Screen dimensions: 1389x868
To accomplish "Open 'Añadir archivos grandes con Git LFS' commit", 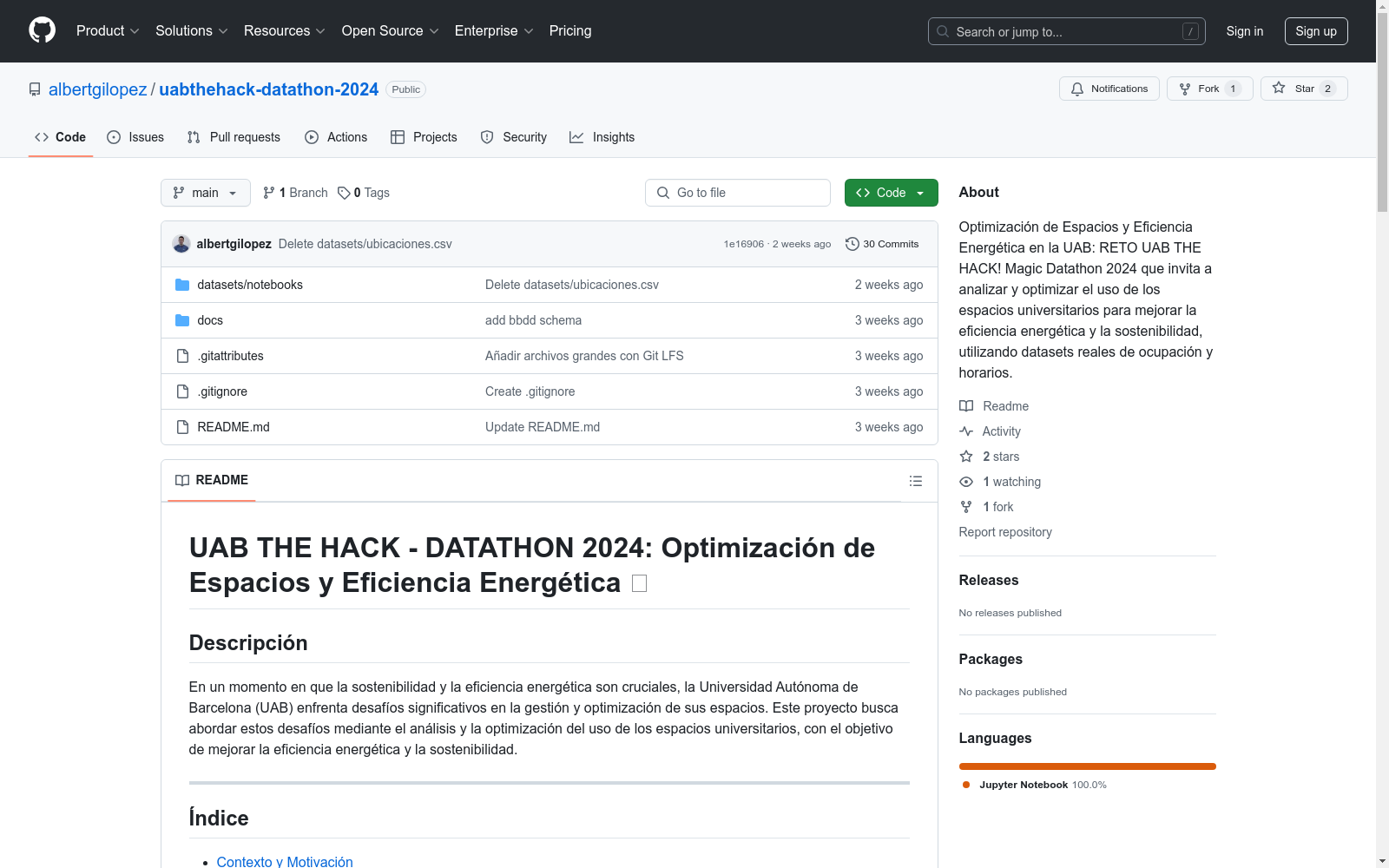I will point(584,356).
